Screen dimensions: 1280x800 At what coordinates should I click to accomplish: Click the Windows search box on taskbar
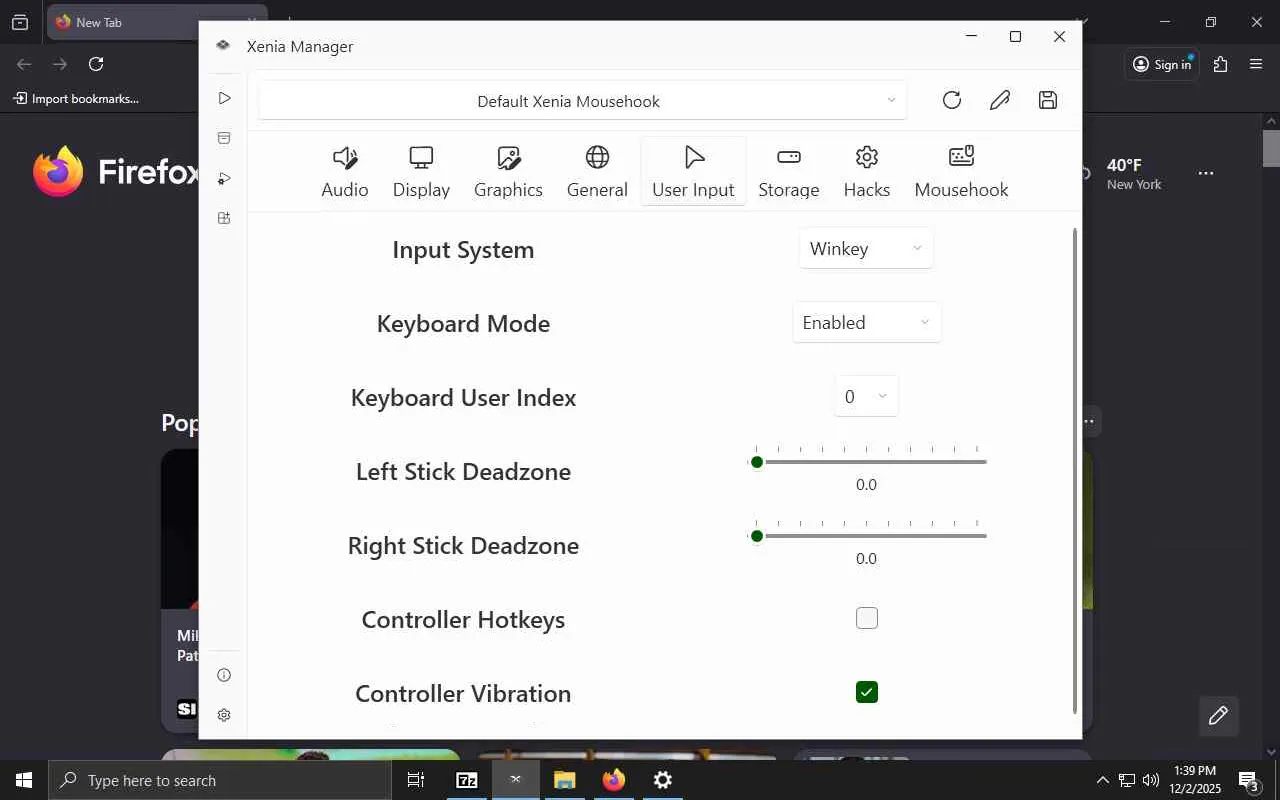point(220,780)
